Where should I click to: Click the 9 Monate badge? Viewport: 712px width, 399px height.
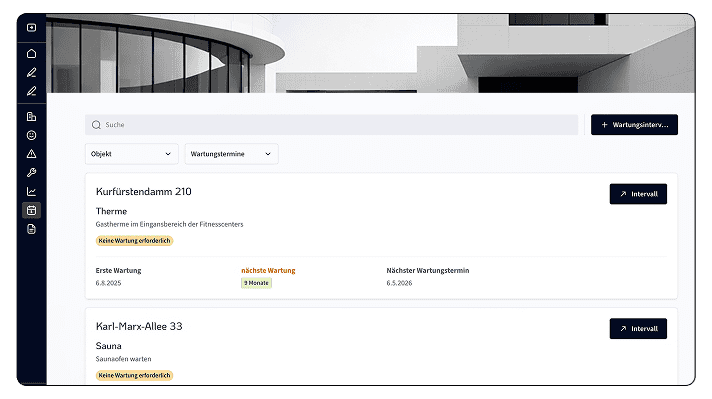257,283
